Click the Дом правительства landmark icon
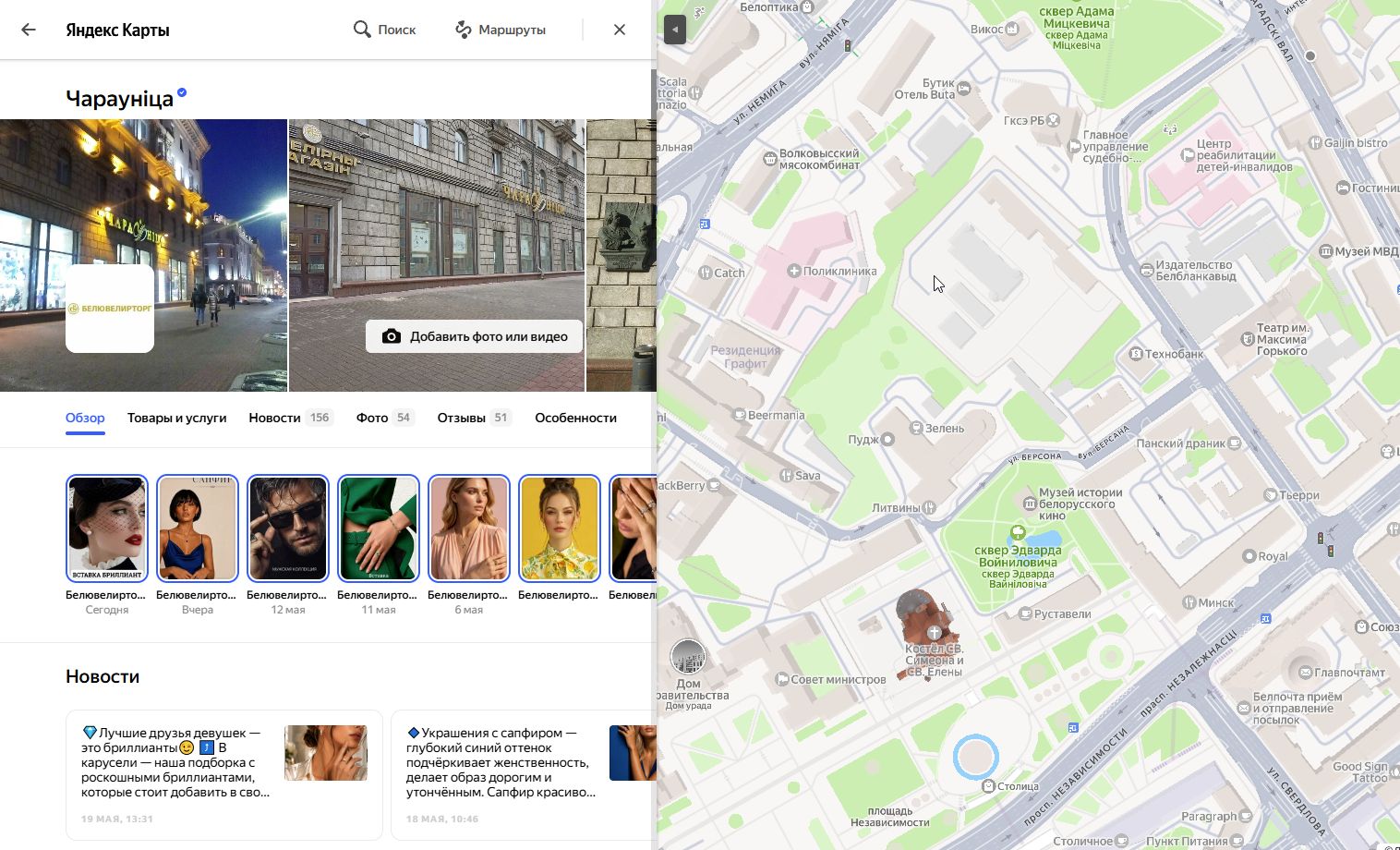 (x=688, y=657)
